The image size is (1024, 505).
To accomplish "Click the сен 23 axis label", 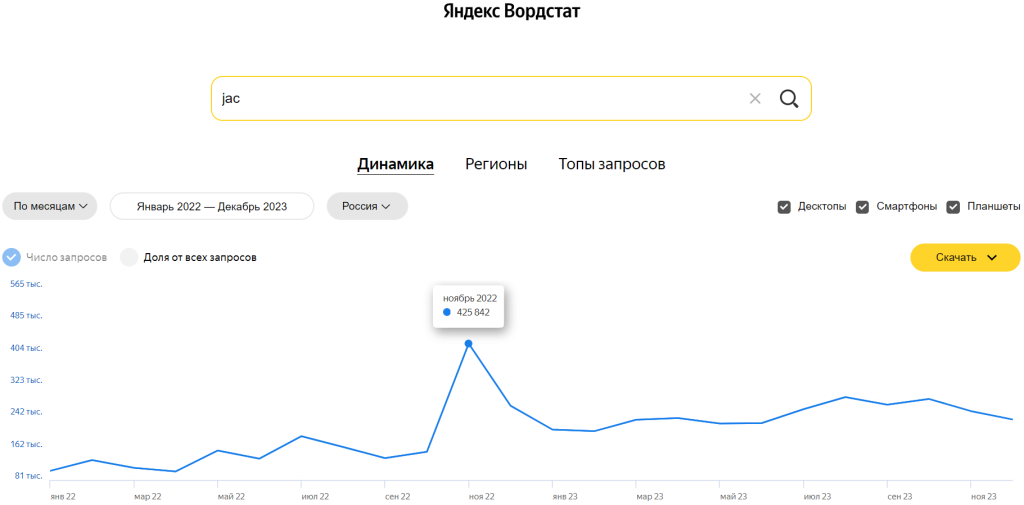I will pyautogui.click(x=901, y=497).
